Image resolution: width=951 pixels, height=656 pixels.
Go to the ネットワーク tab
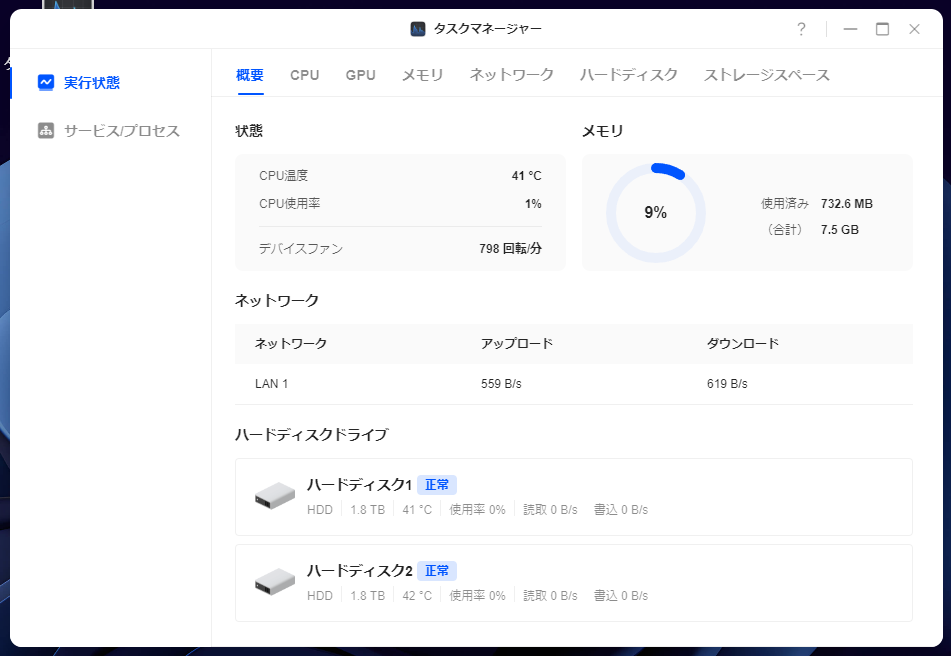tap(511, 75)
